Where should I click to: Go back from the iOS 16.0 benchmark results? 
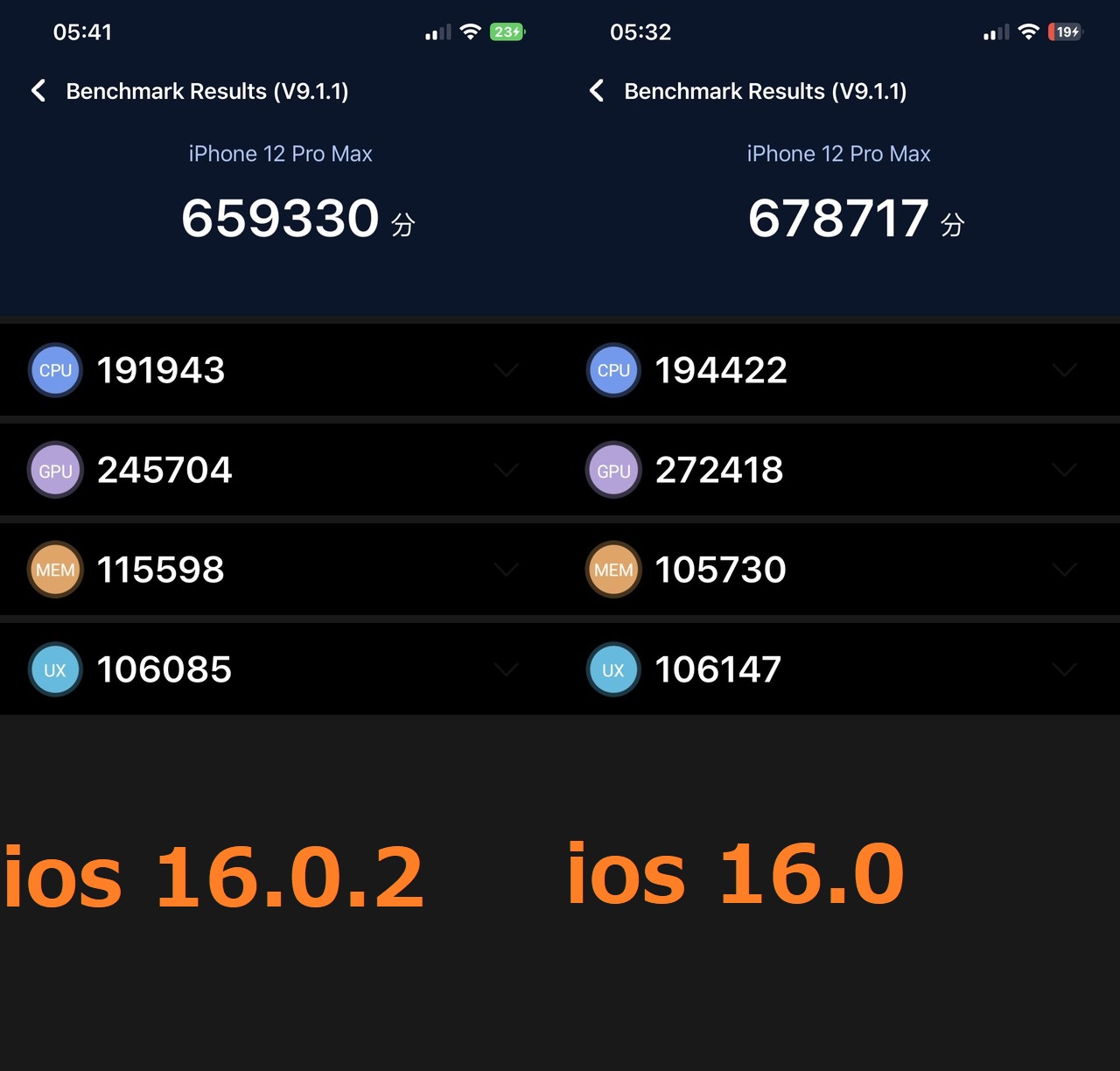[x=597, y=91]
